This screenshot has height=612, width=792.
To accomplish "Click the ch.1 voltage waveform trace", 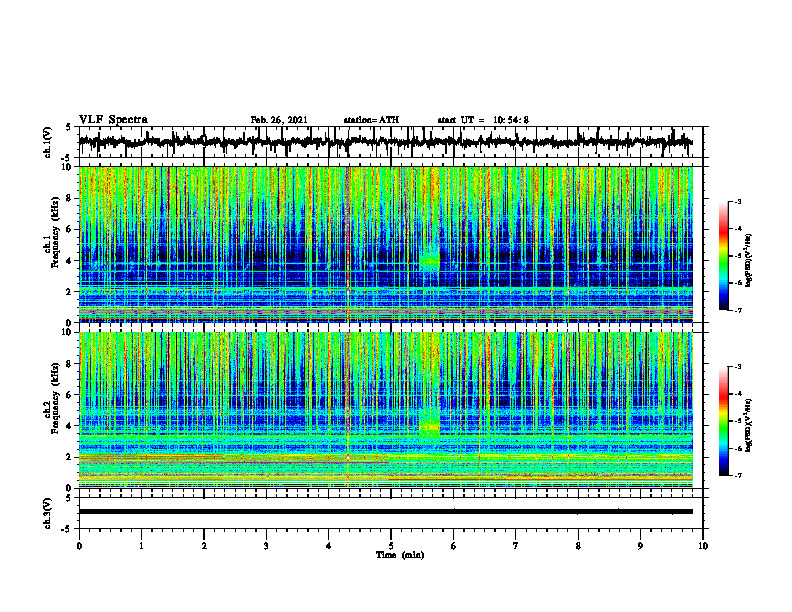I will (x=385, y=141).
